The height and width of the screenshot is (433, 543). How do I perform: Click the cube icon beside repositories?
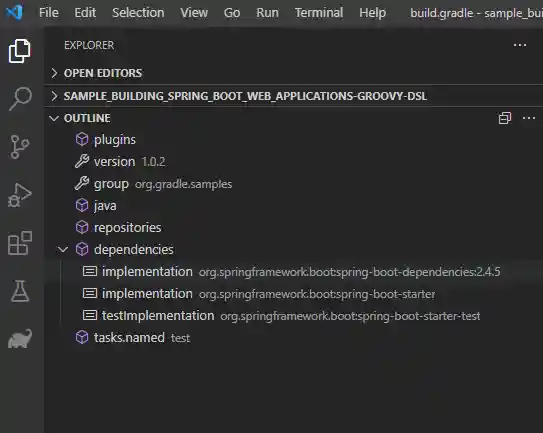click(x=82, y=227)
